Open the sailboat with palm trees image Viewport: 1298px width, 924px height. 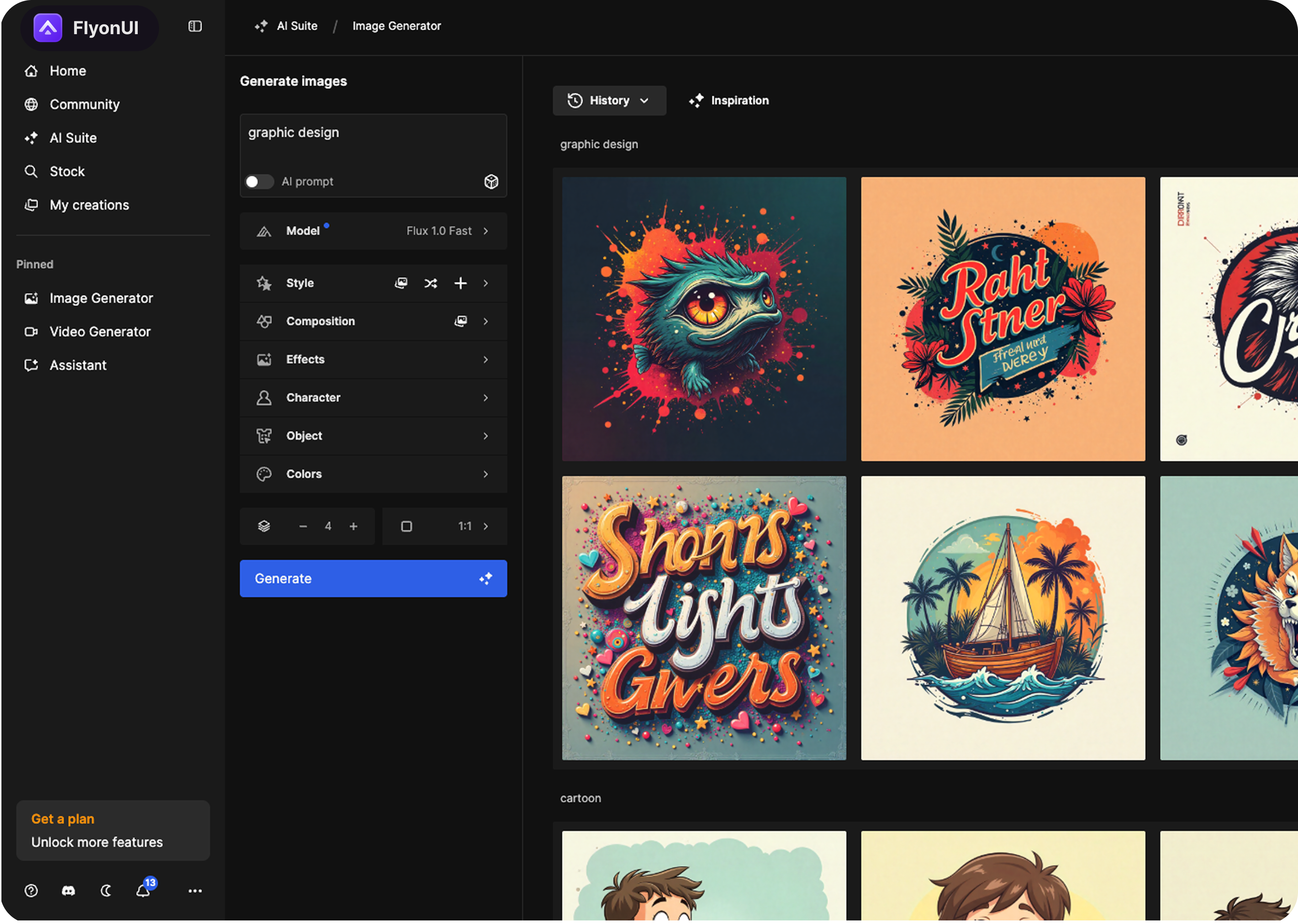click(x=1003, y=618)
